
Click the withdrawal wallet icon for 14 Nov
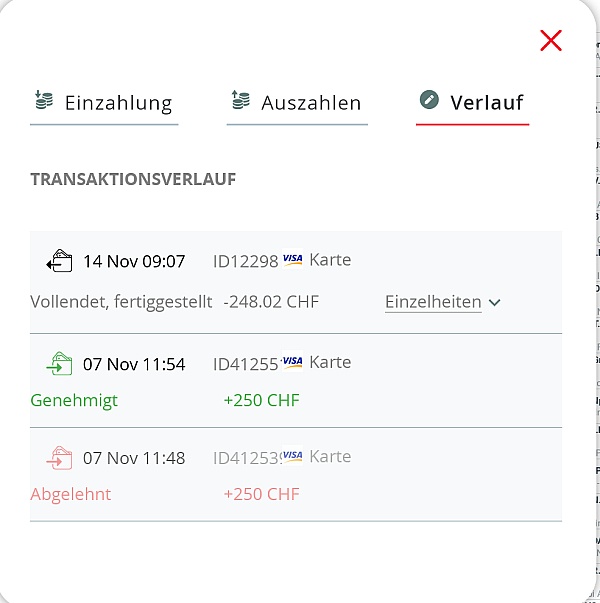click(x=60, y=262)
